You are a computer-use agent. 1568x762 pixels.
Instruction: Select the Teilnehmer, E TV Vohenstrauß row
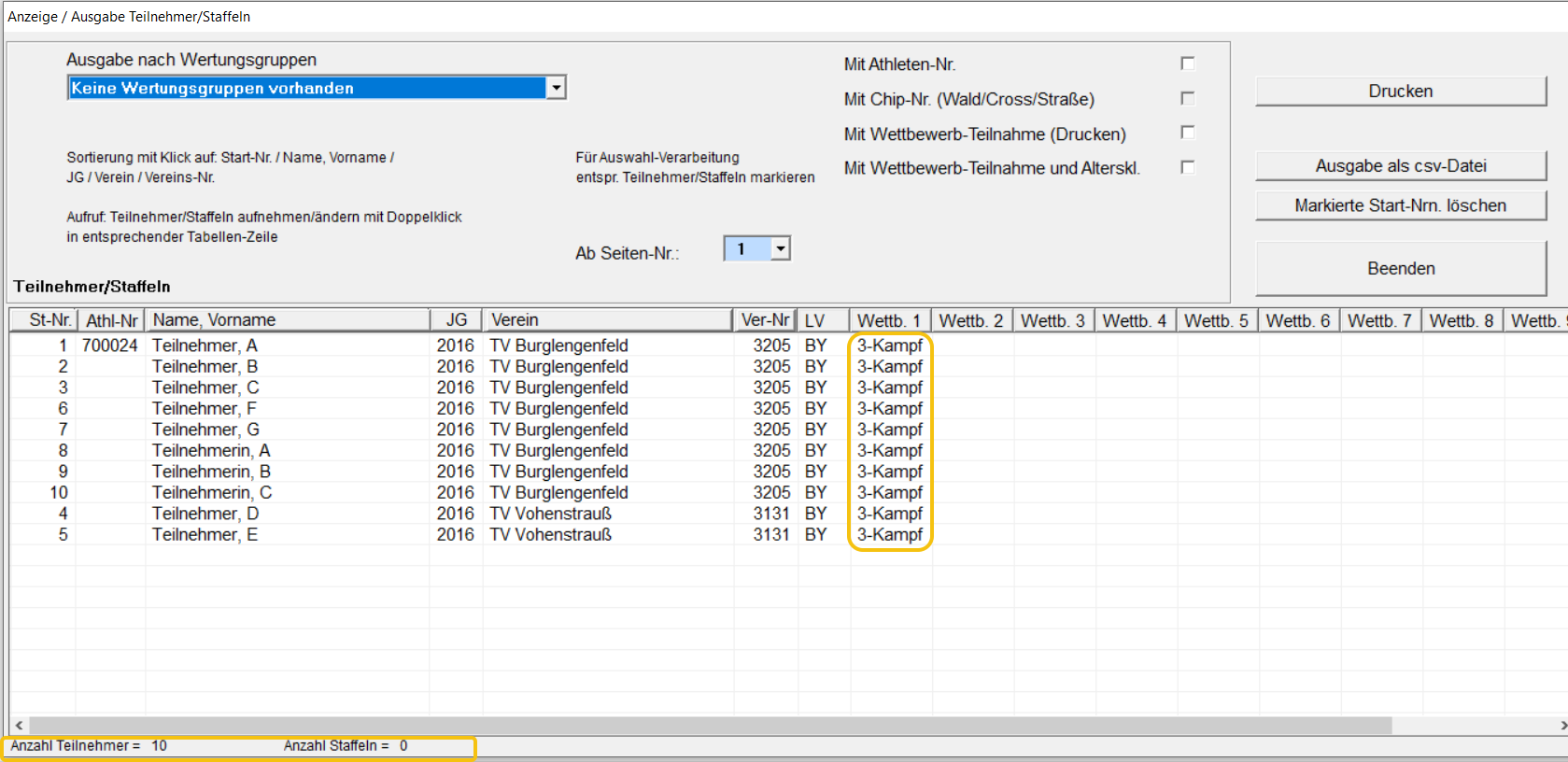[205, 535]
